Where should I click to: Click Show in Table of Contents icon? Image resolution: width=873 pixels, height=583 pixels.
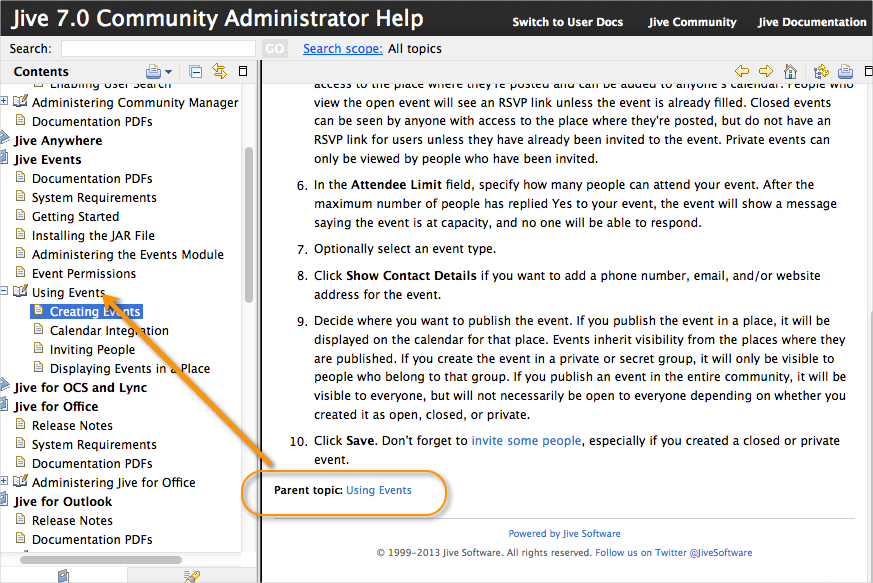pyautogui.click(x=821, y=71)
